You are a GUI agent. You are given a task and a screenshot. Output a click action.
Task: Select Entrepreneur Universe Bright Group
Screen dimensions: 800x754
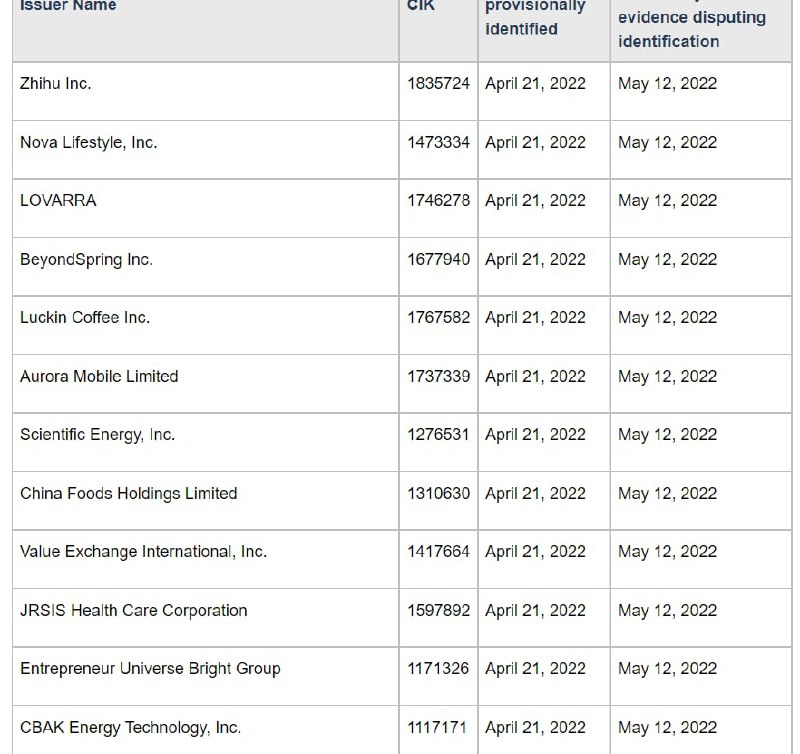click(150, 669)
